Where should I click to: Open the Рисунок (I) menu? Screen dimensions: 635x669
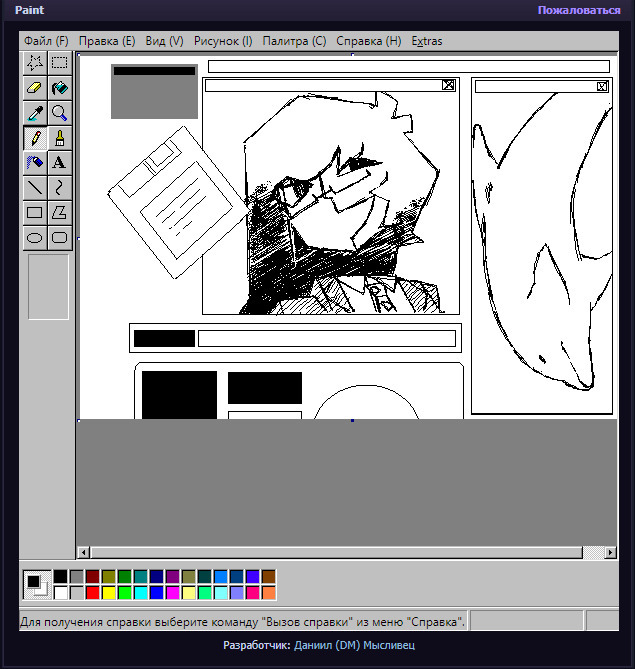223,41
